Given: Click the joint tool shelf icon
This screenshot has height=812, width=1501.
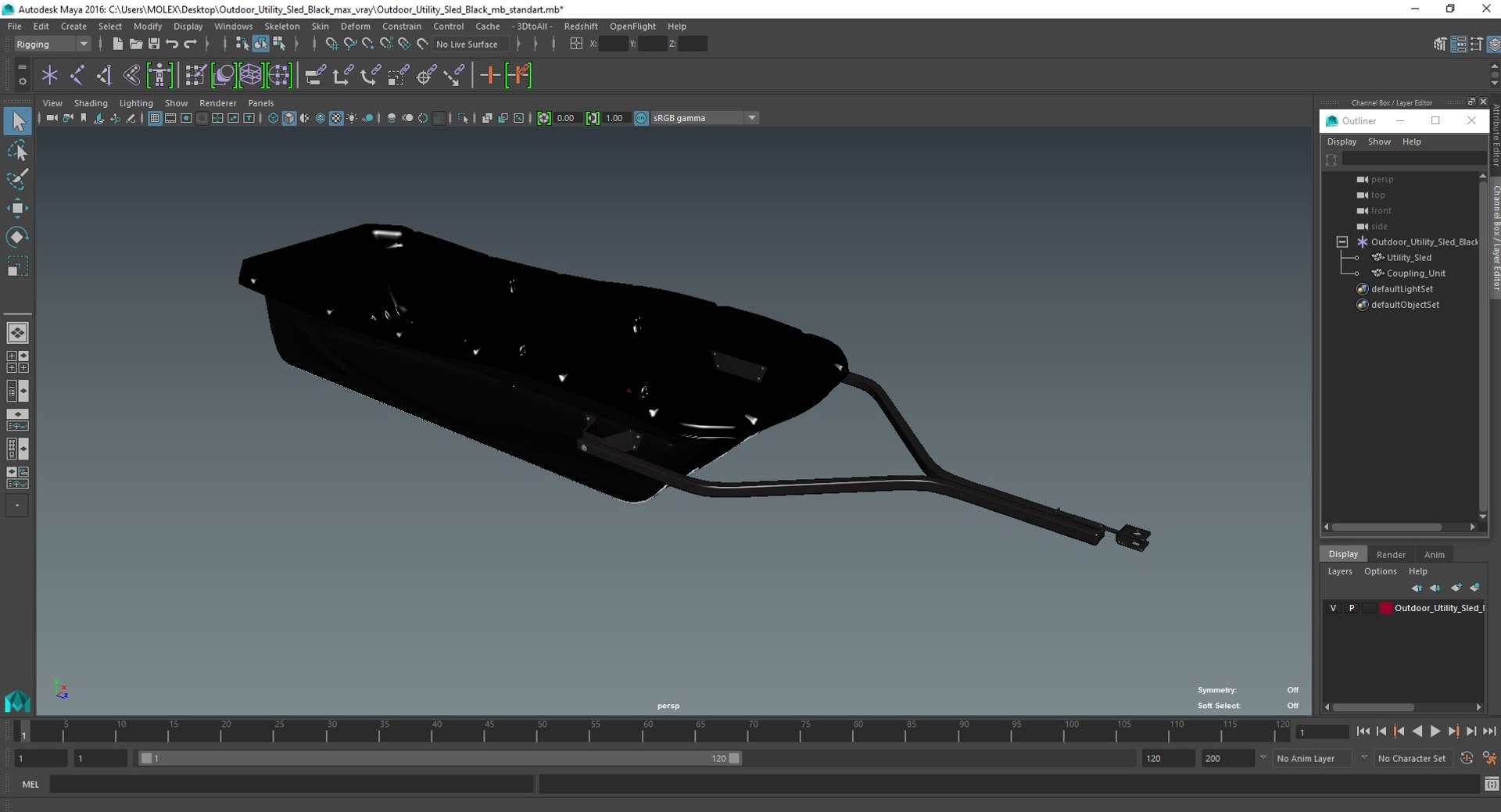Looking at the screenshot, I should tap(77, 75).
